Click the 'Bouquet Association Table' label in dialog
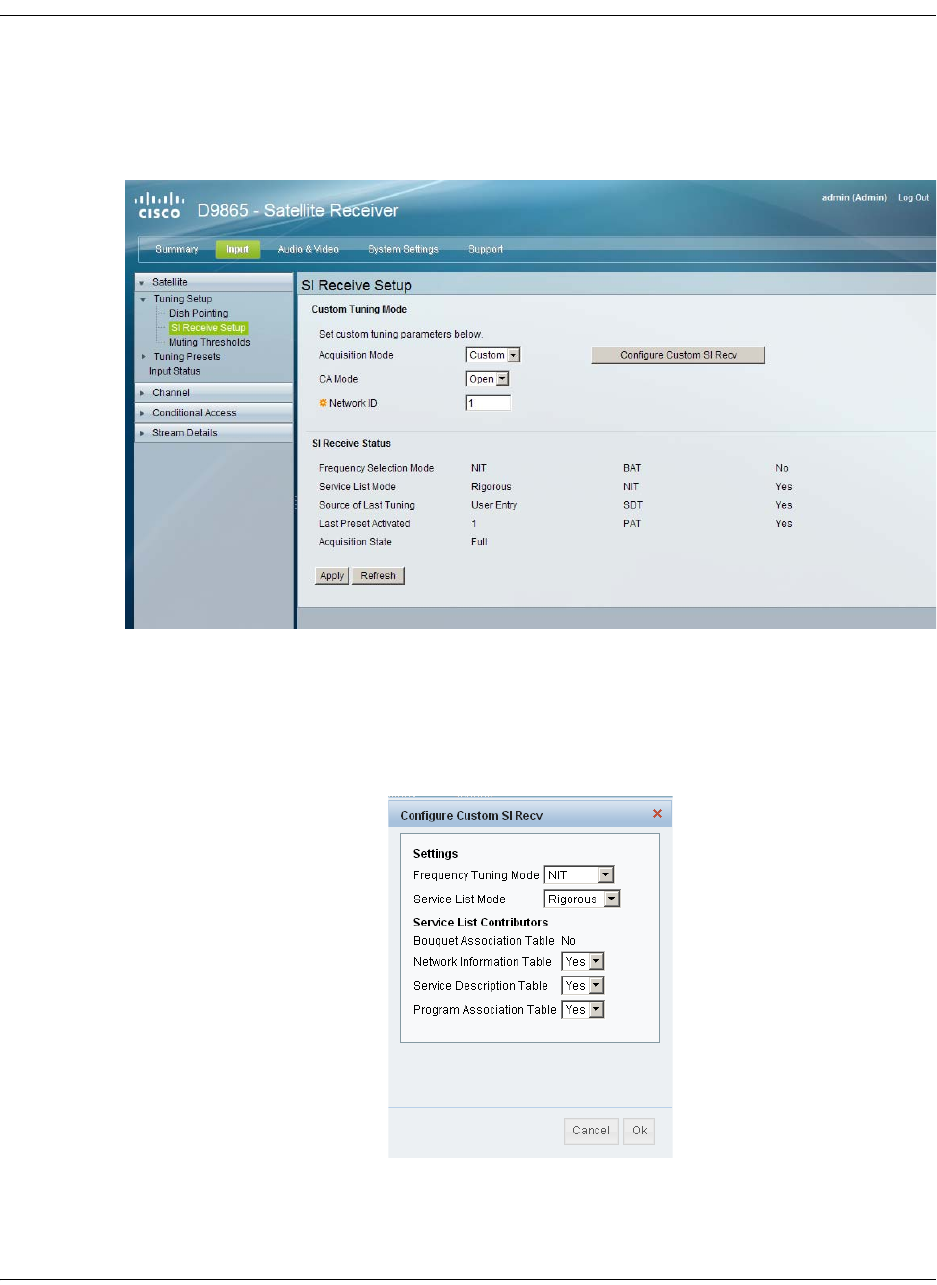The width and height of the screenshot is (937, 1285). coord(484,941)
